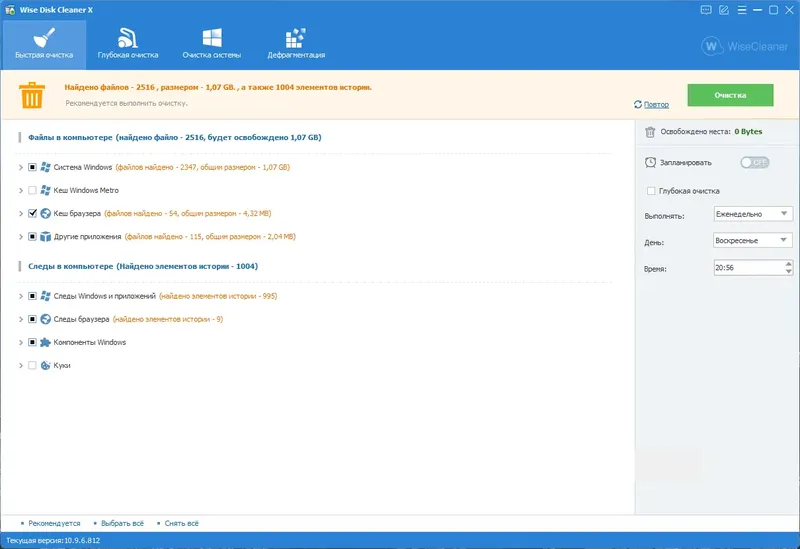Expand Следы Windows и приложений row
800x549 pixels.
pos(21,296)
